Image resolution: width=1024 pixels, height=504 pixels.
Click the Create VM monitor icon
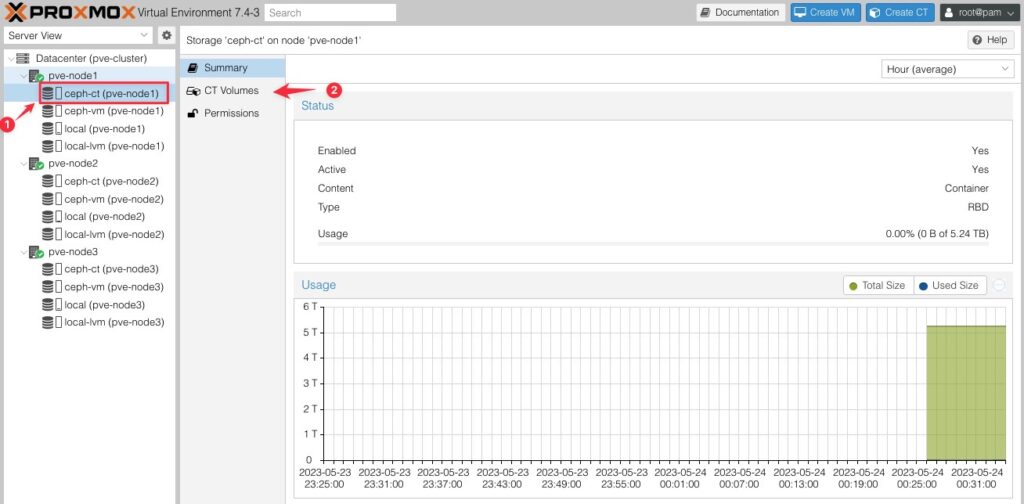pyautogui.click(x=800, y=12)
